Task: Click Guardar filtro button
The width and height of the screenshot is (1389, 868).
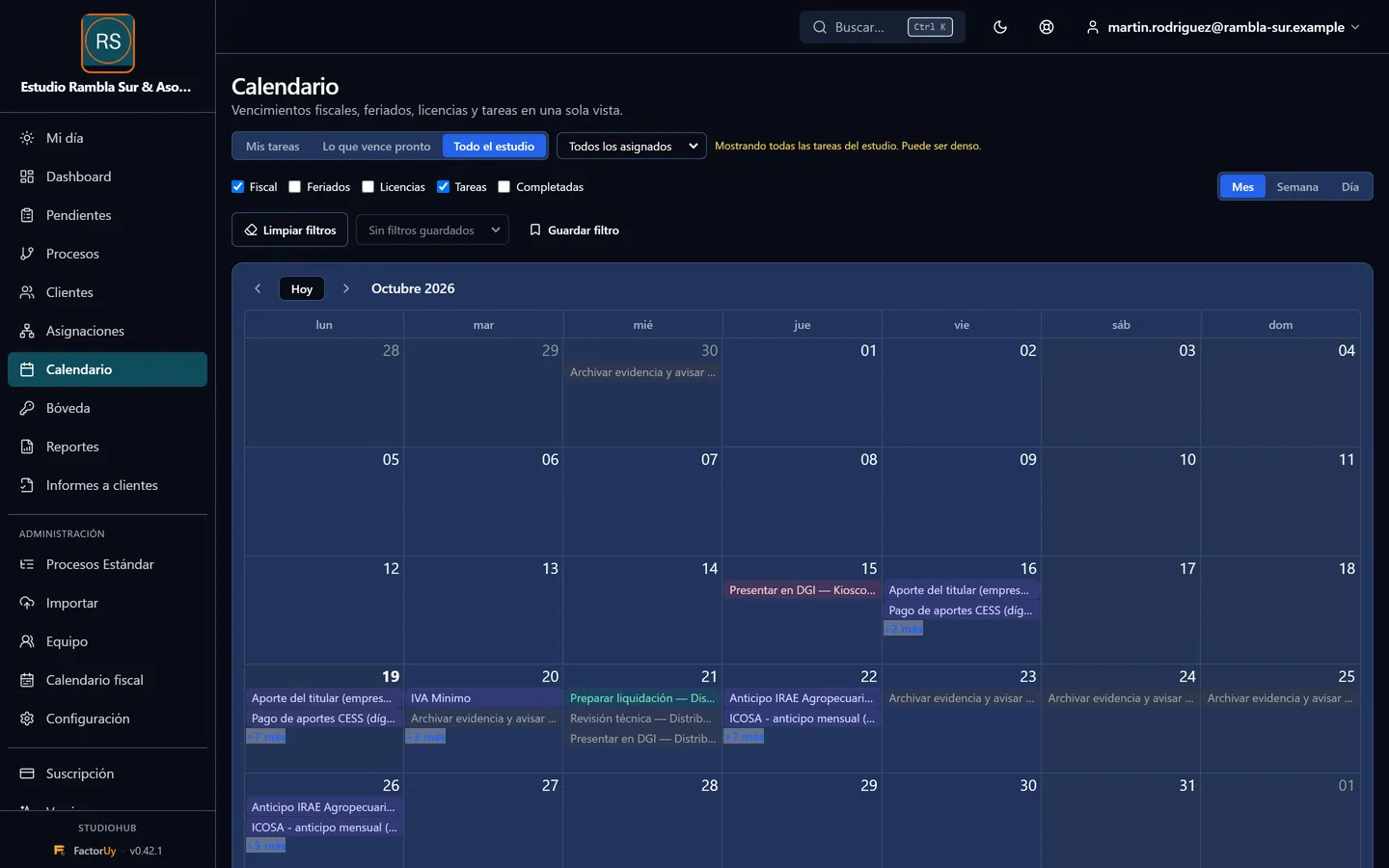Action: click(574, 230)
